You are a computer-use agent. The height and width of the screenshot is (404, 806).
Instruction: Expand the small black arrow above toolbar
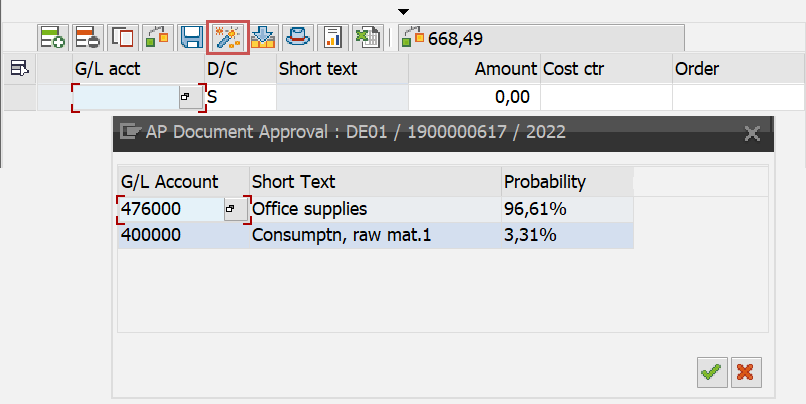pyautogui.click(x=403, y=11)
